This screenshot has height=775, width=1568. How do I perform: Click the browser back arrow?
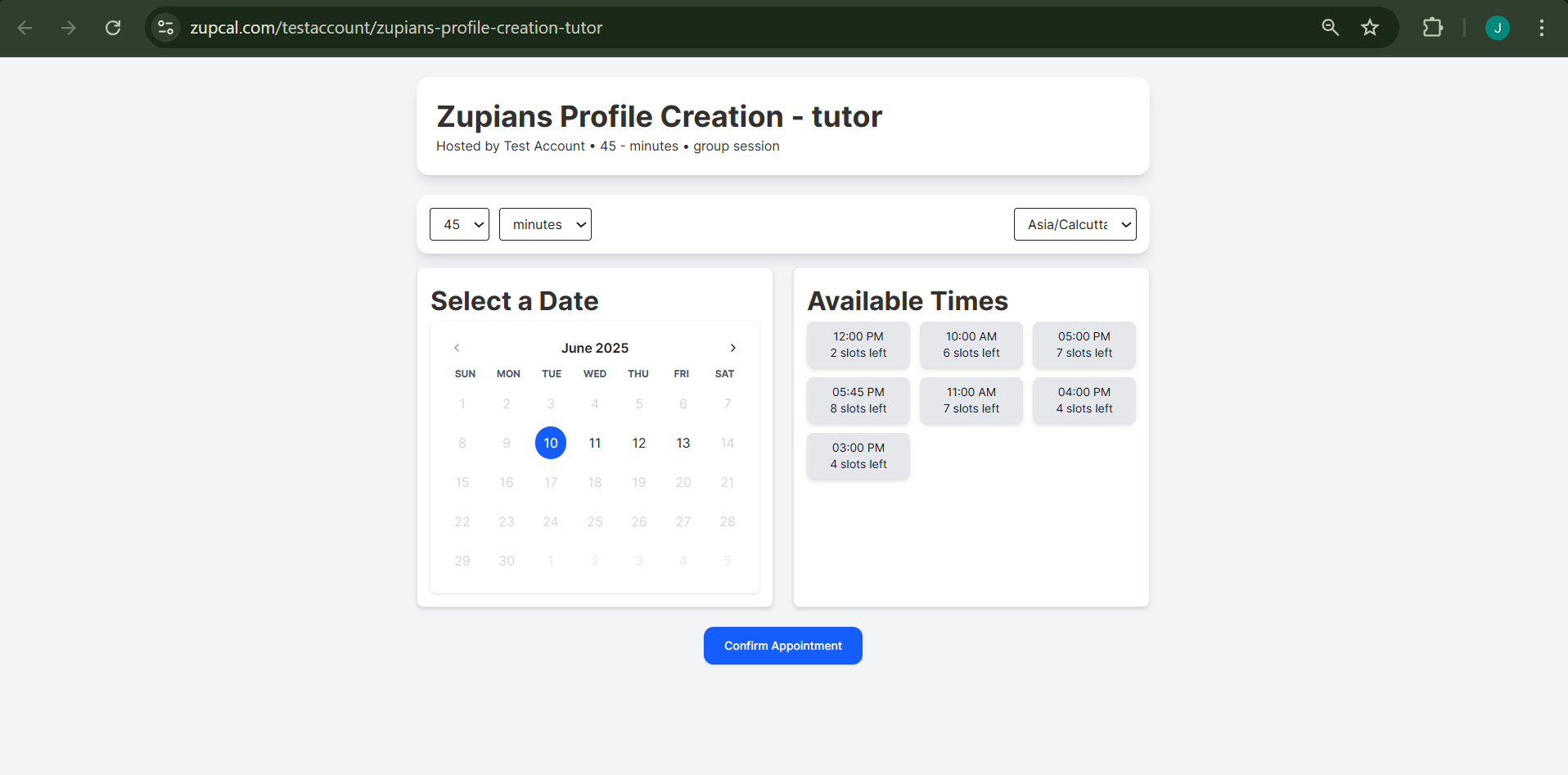click(25, 27)
